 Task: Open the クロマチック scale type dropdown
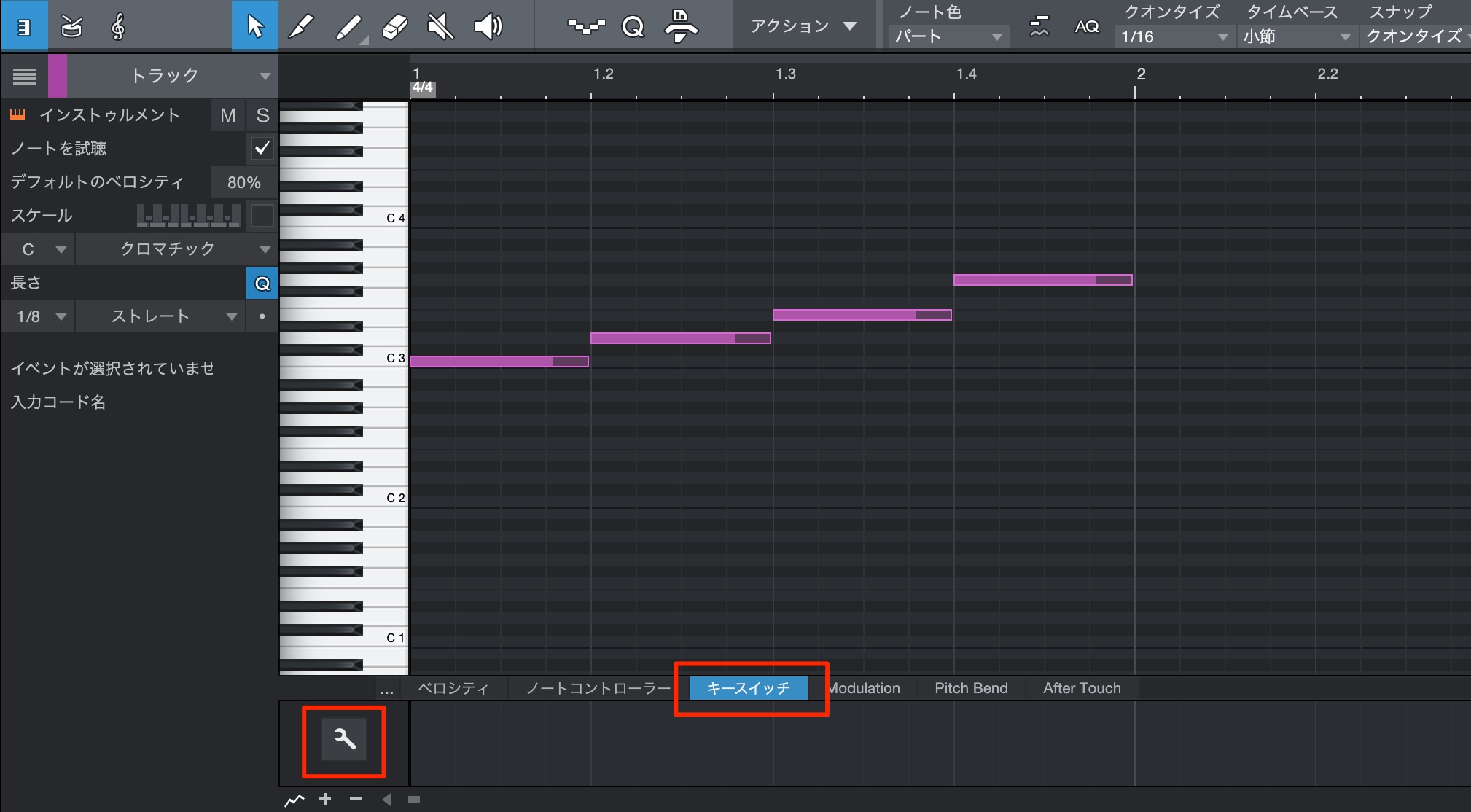176,249
